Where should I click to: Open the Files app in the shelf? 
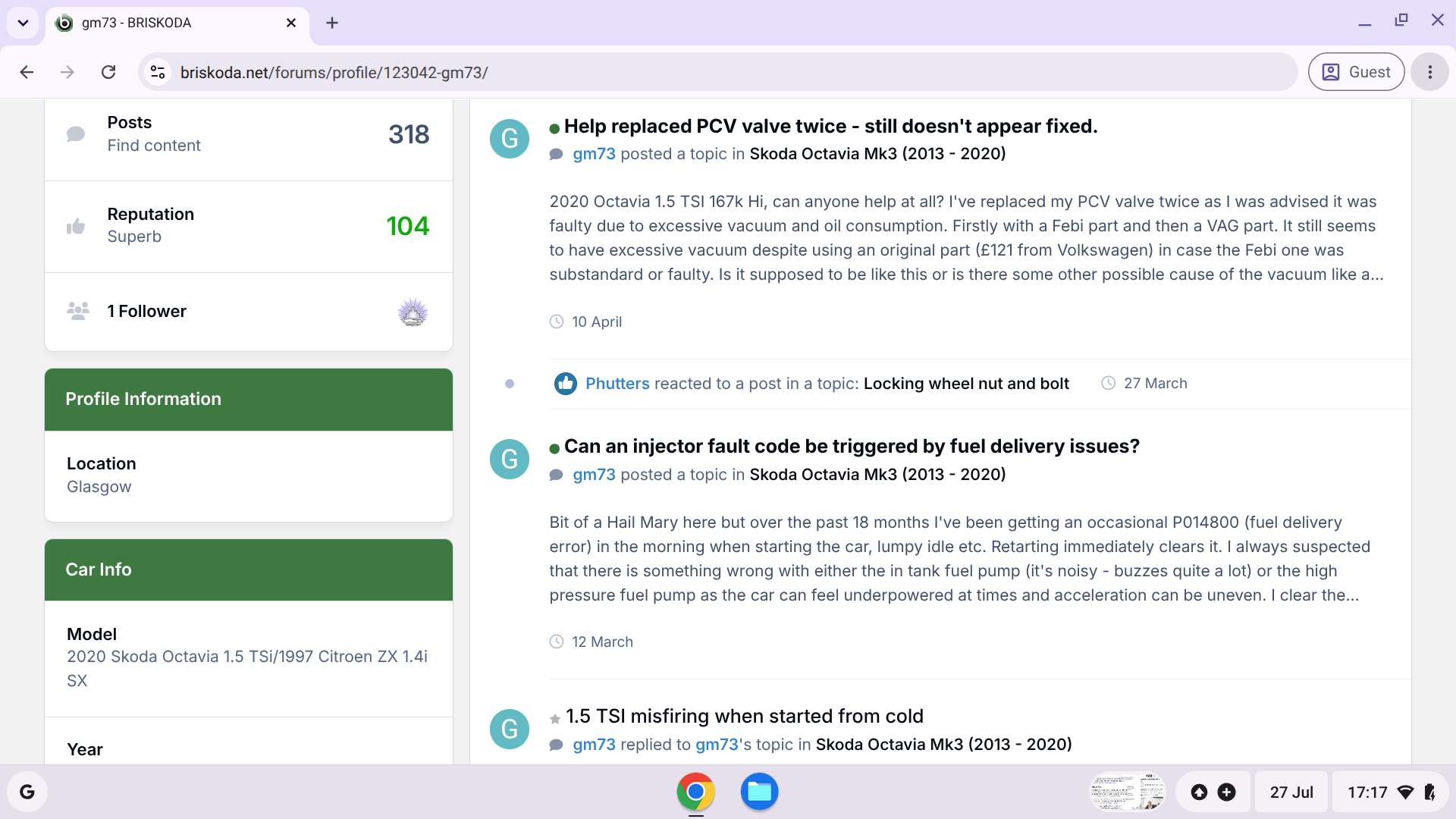759,792
